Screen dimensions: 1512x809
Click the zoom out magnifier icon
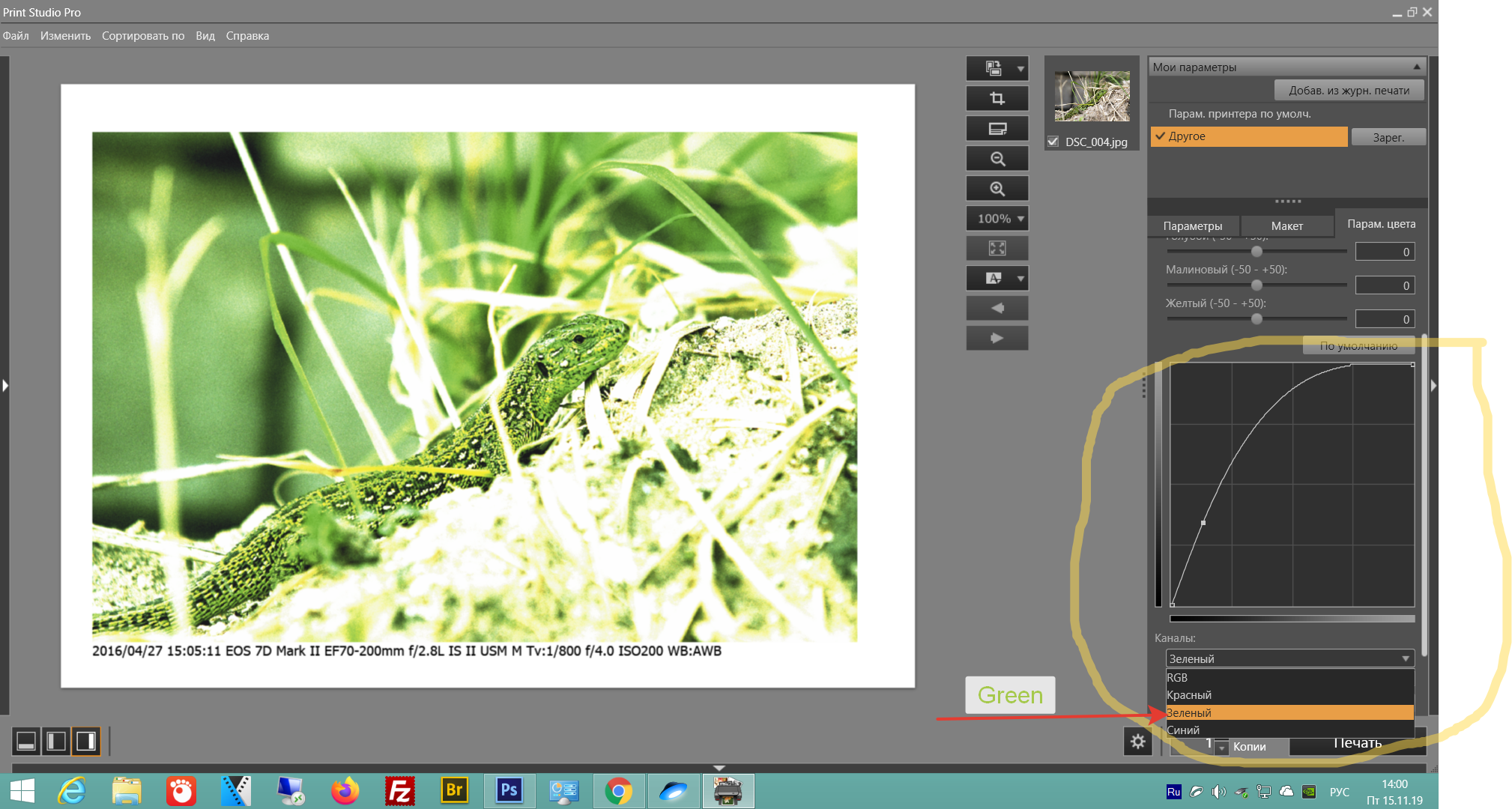coord(997,159)
